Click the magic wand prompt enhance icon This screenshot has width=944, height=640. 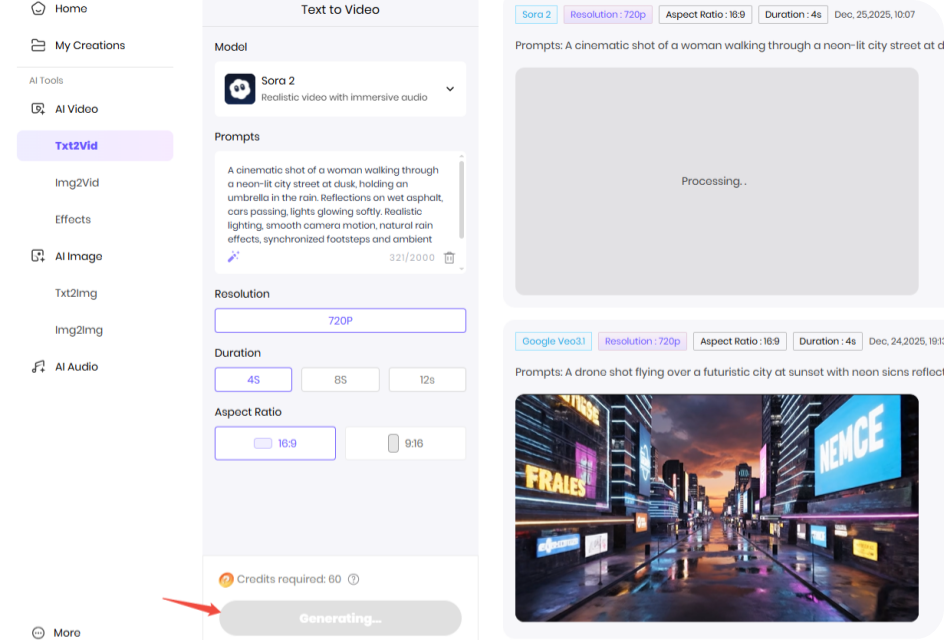[233, 257]
